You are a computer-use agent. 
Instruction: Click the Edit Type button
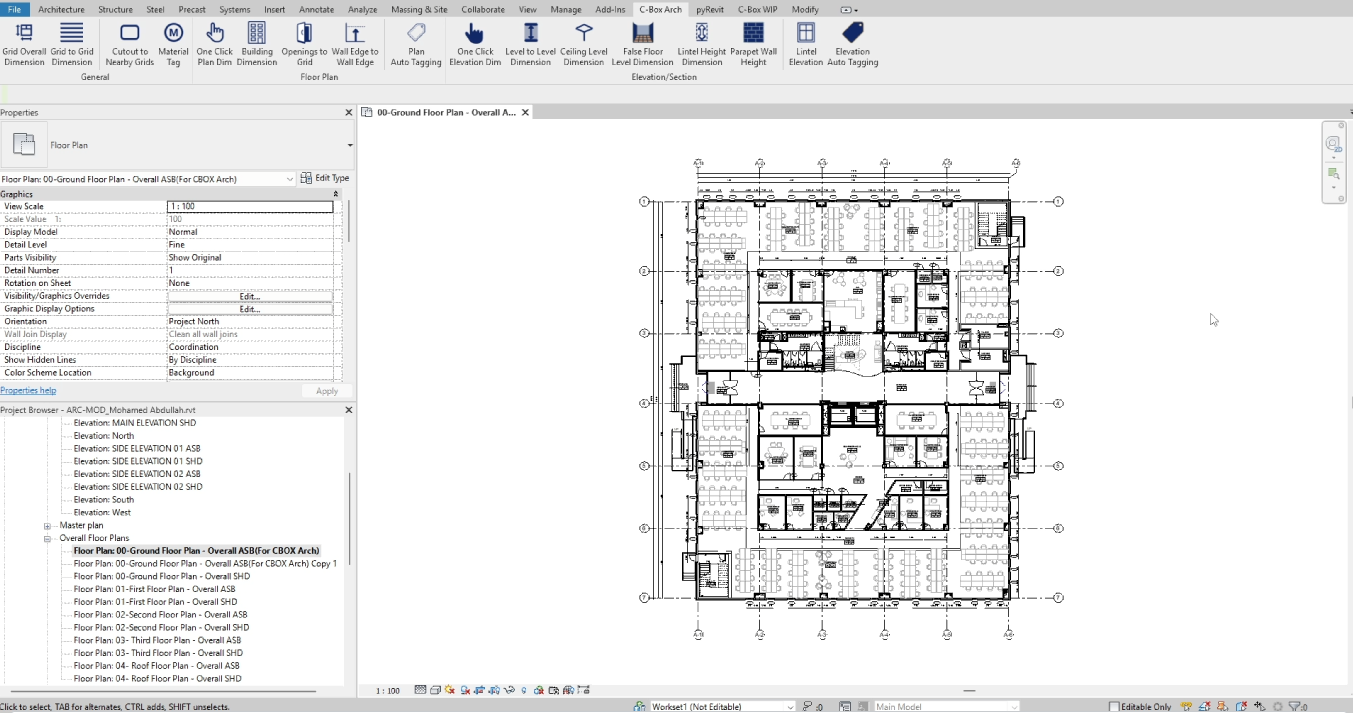tap(325, 178)
